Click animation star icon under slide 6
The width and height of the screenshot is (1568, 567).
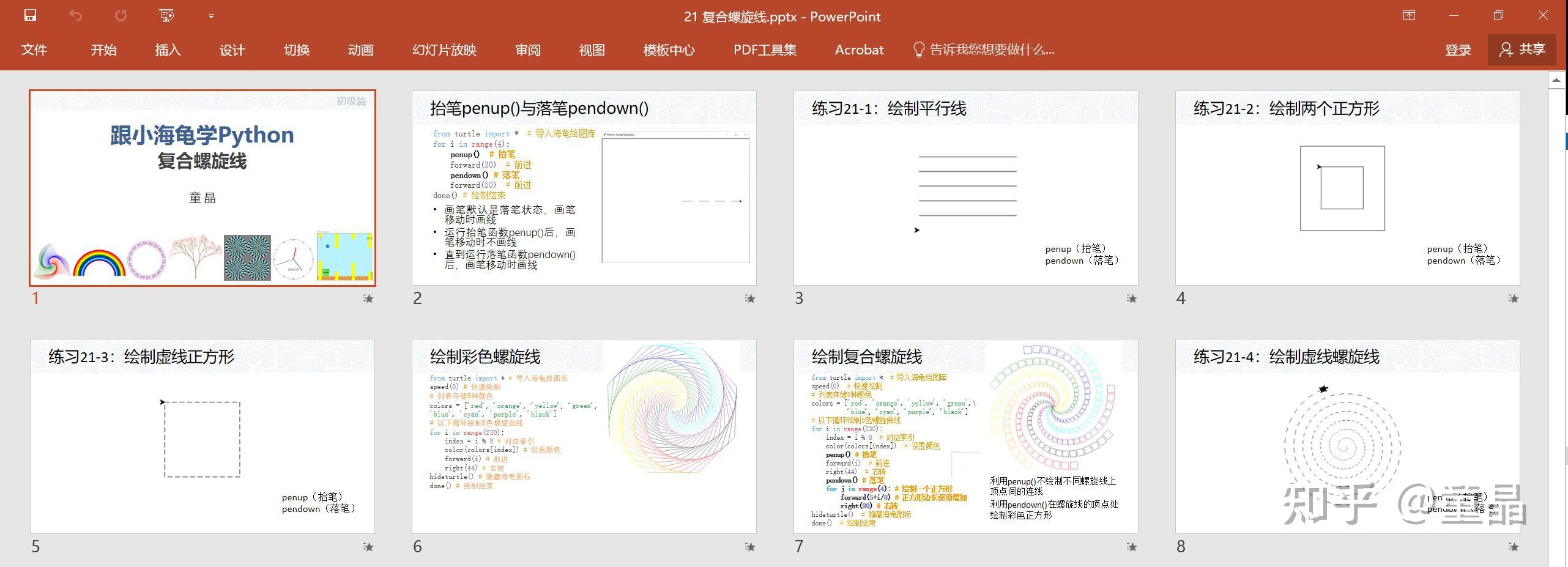[749, 547]
